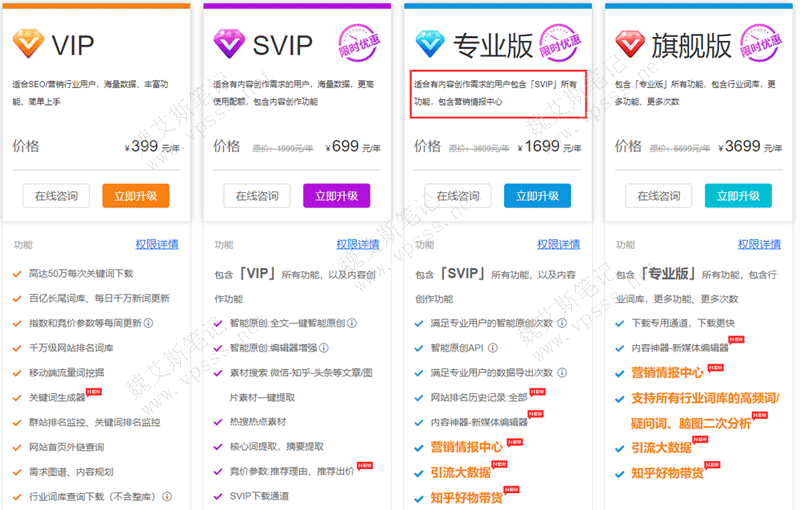Upgrade to 专业版 with the blue 立即升级 button
Image resolution: width=800 pixels, height=510 pixels.
(x=538, y=196)
